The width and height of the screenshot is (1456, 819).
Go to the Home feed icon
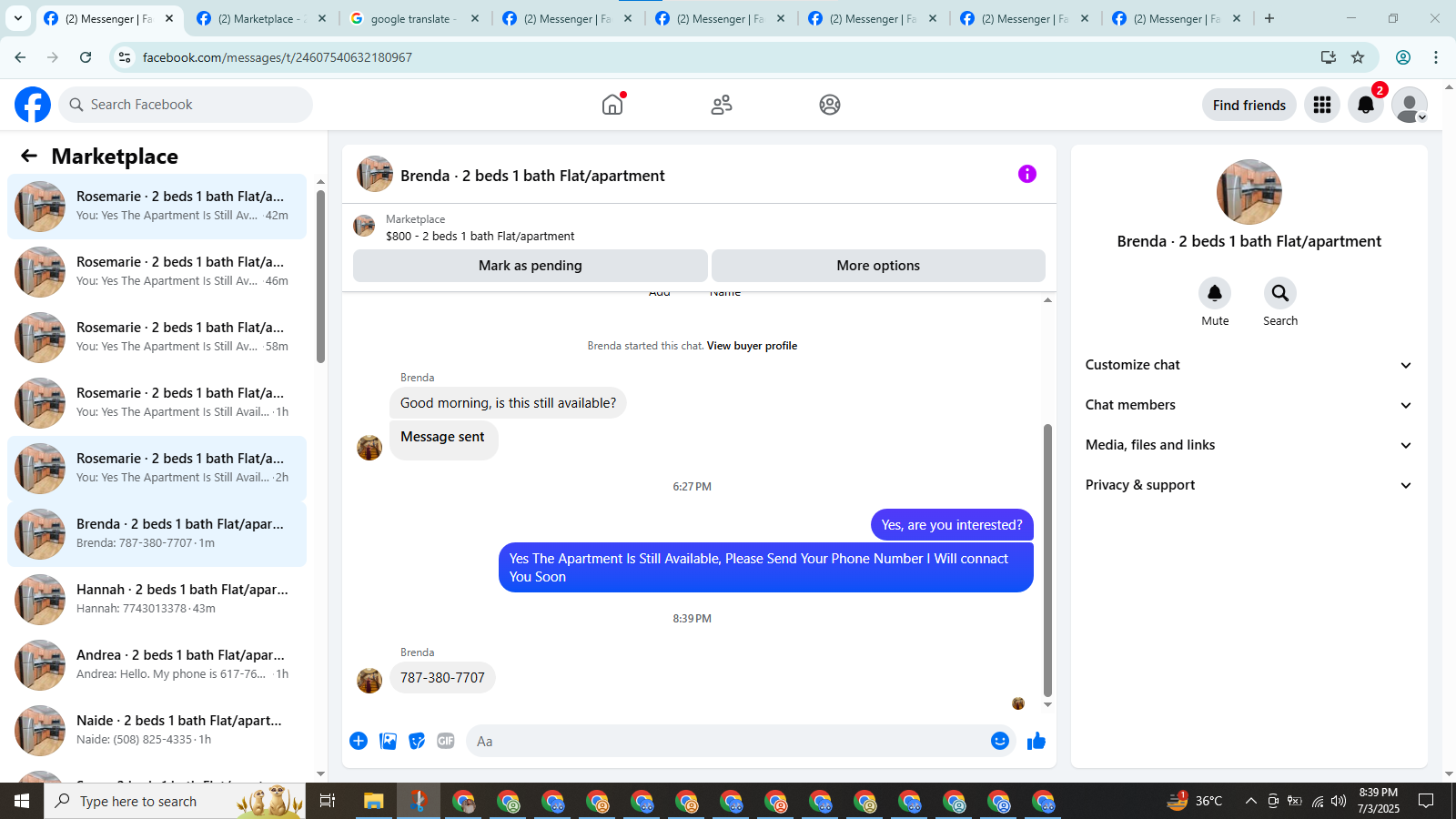(612, 105)
